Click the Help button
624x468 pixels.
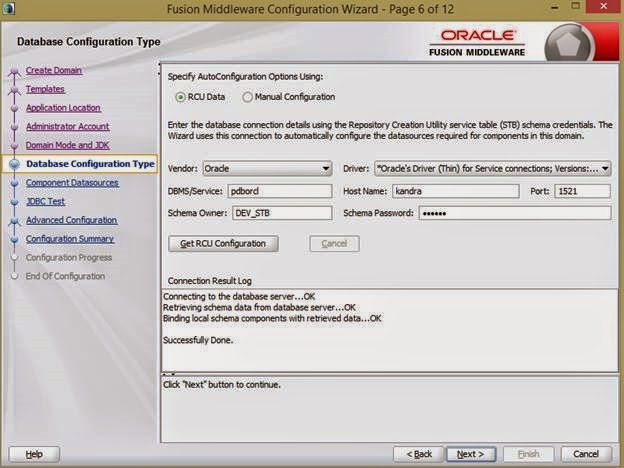[x=34, y=454]
